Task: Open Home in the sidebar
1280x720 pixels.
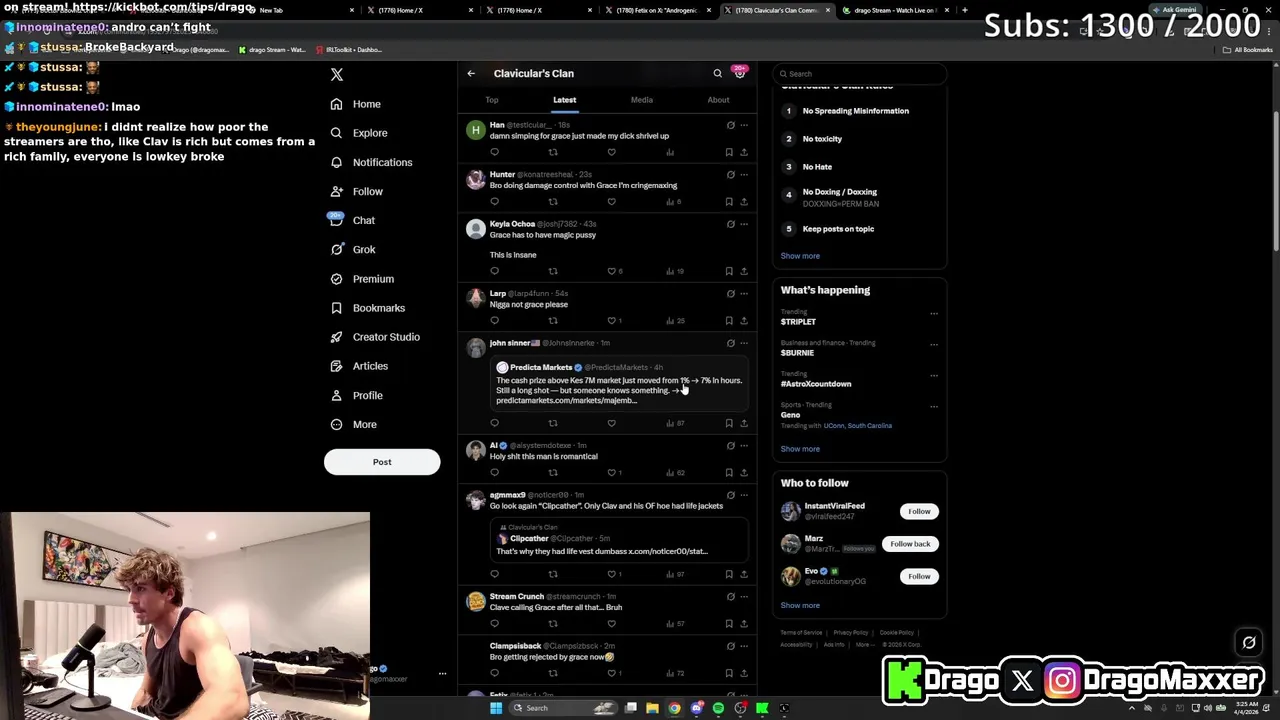Action: tap(355, 104)
